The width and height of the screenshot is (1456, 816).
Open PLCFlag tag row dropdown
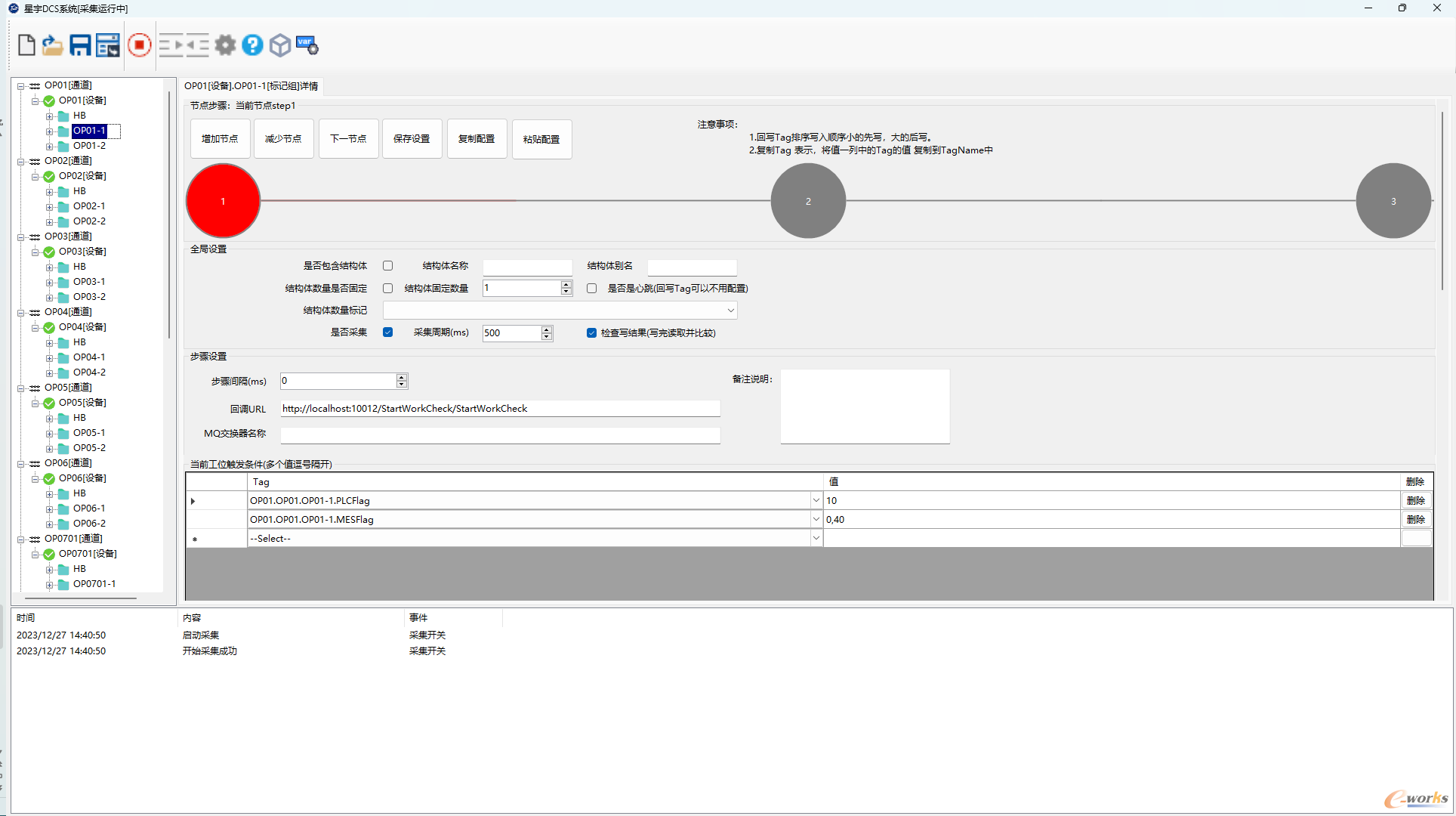[816, 500]
